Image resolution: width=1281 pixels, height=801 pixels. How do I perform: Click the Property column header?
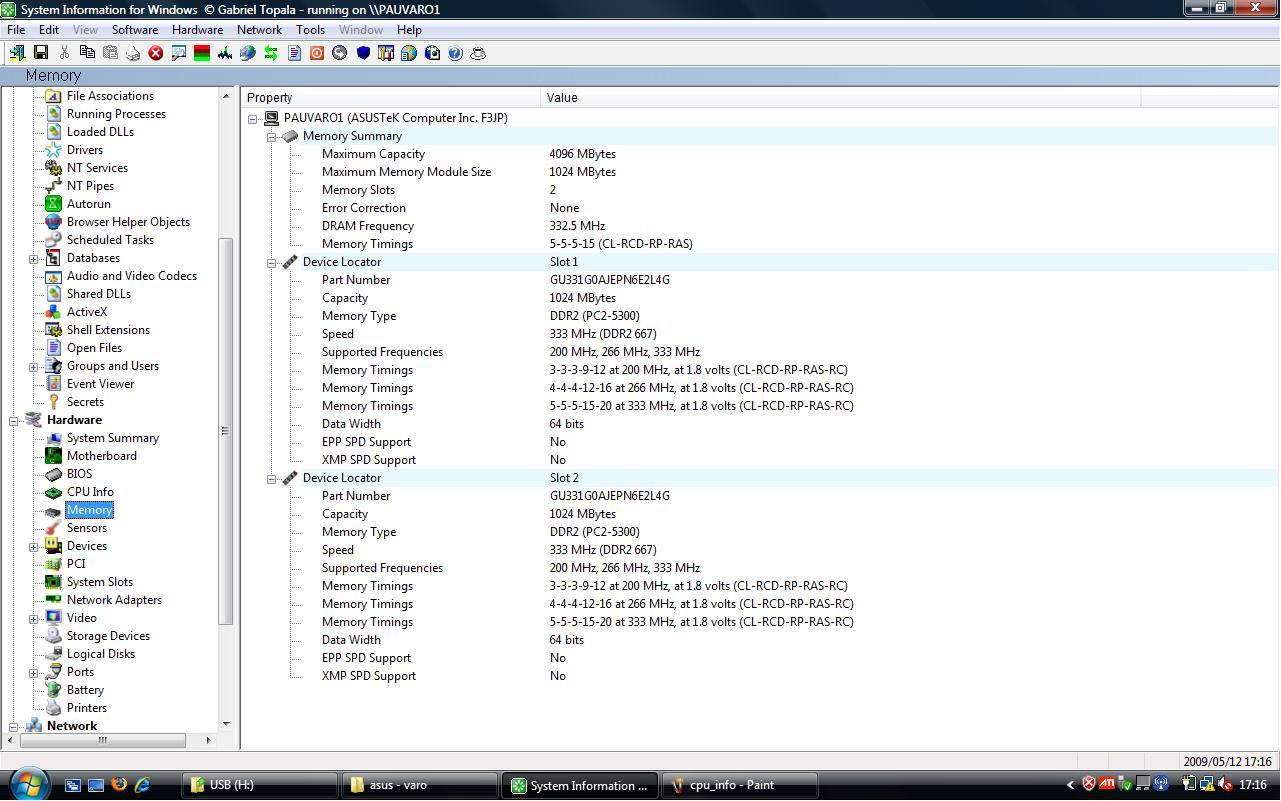[391, 98]
